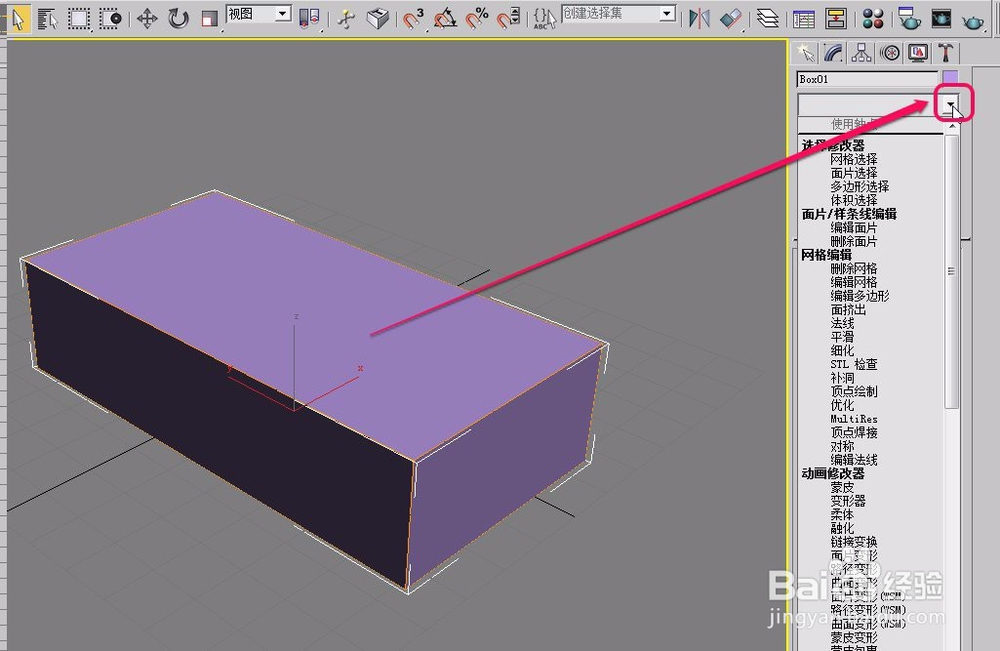Toggle the 3D Snaps magnet
The width and height of the screenshot is (1000, 651).
(x=413, y=18)
